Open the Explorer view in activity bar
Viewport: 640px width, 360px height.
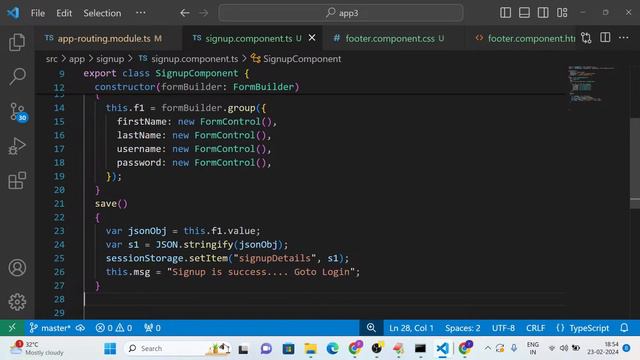tap(17, 42)
